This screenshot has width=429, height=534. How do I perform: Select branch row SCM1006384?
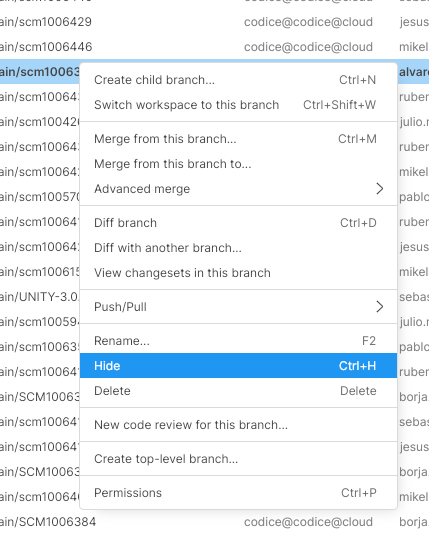(x=214, y=522)
